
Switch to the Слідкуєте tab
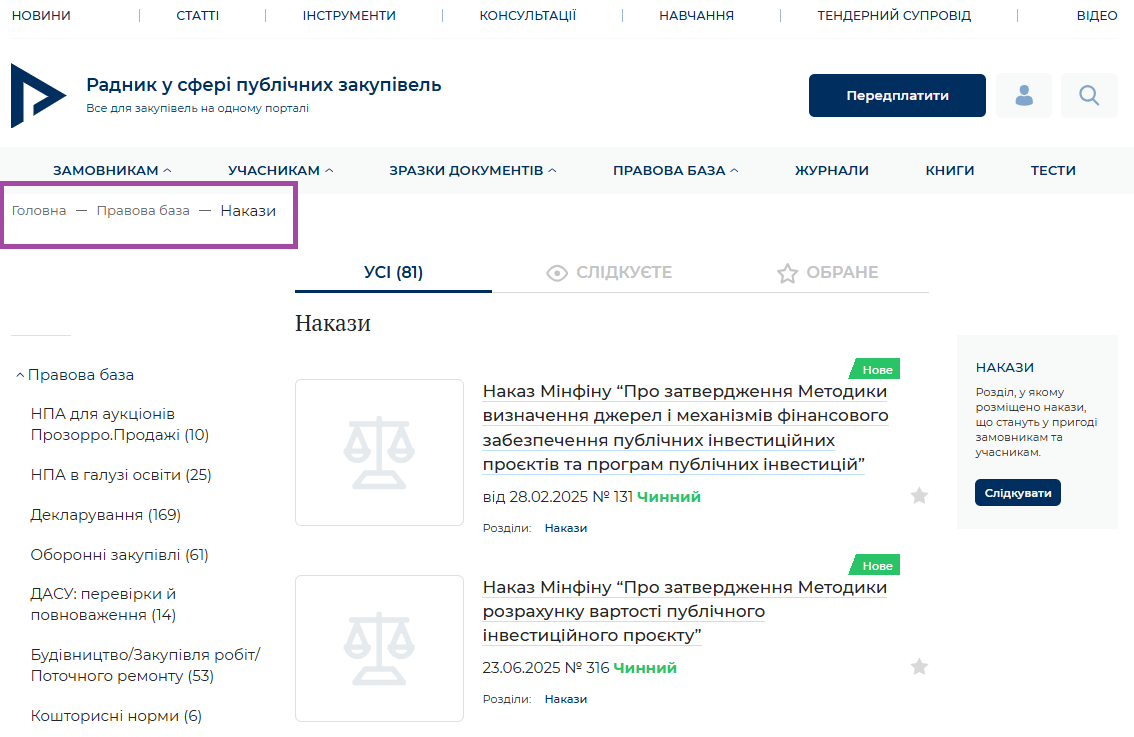click(609, 272)
